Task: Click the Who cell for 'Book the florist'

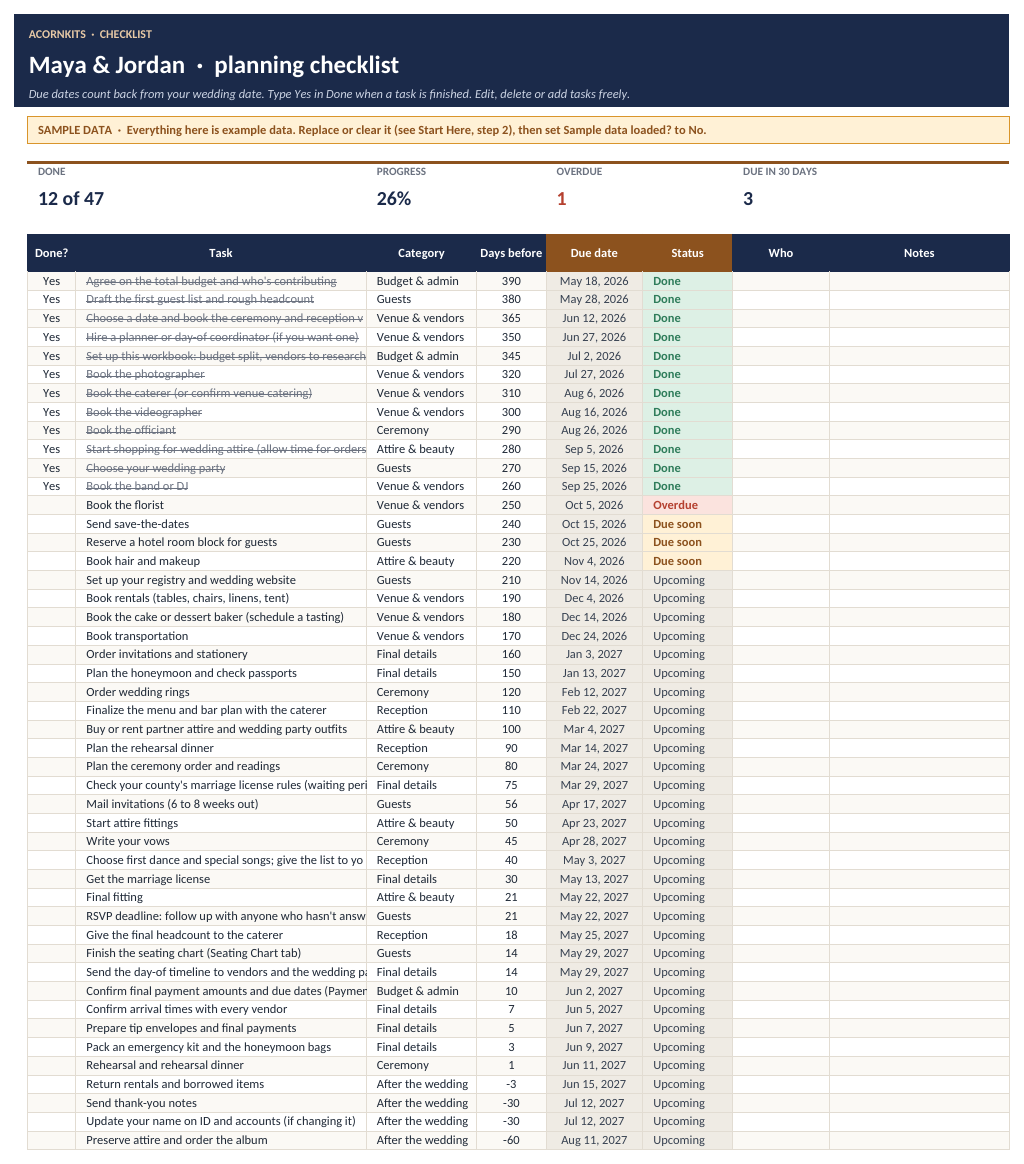Action: pyautogui.click(x=780, y=505)
